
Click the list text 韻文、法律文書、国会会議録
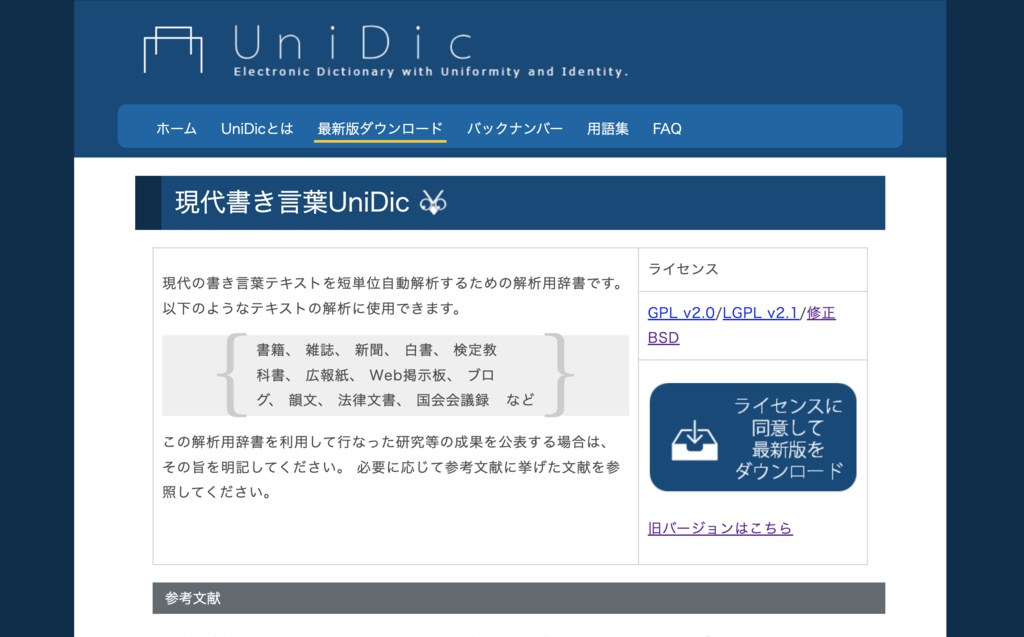pos(389,400)
